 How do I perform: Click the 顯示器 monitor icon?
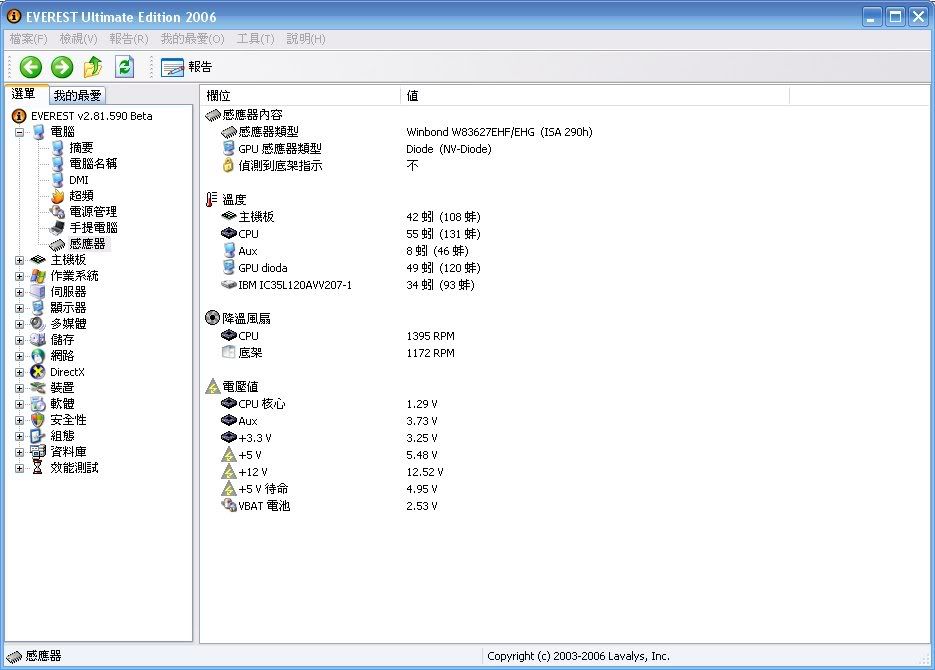tap(38, 308)
